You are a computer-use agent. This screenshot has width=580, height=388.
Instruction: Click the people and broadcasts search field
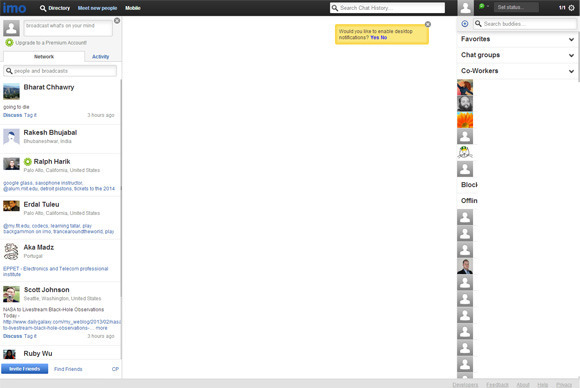[60, 71]
